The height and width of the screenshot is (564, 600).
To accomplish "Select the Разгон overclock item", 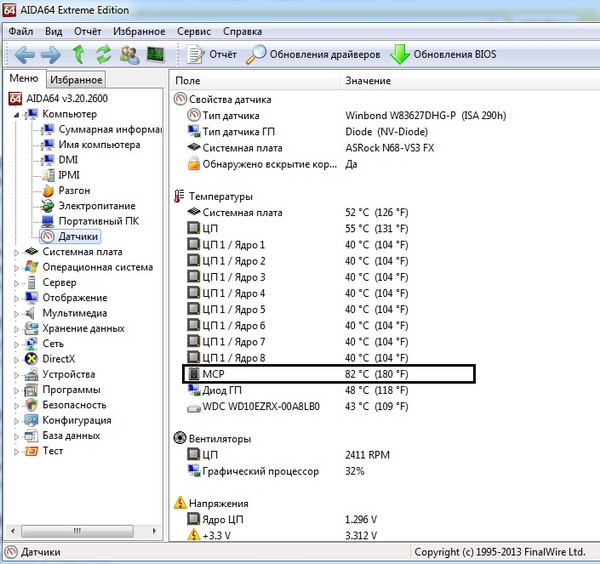I will pos(74,191).
